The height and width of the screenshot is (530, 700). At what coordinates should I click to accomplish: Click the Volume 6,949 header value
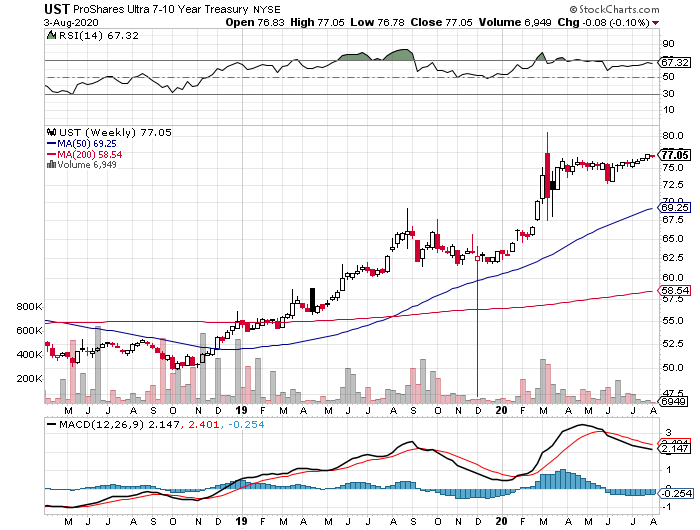tap(515, 22)
